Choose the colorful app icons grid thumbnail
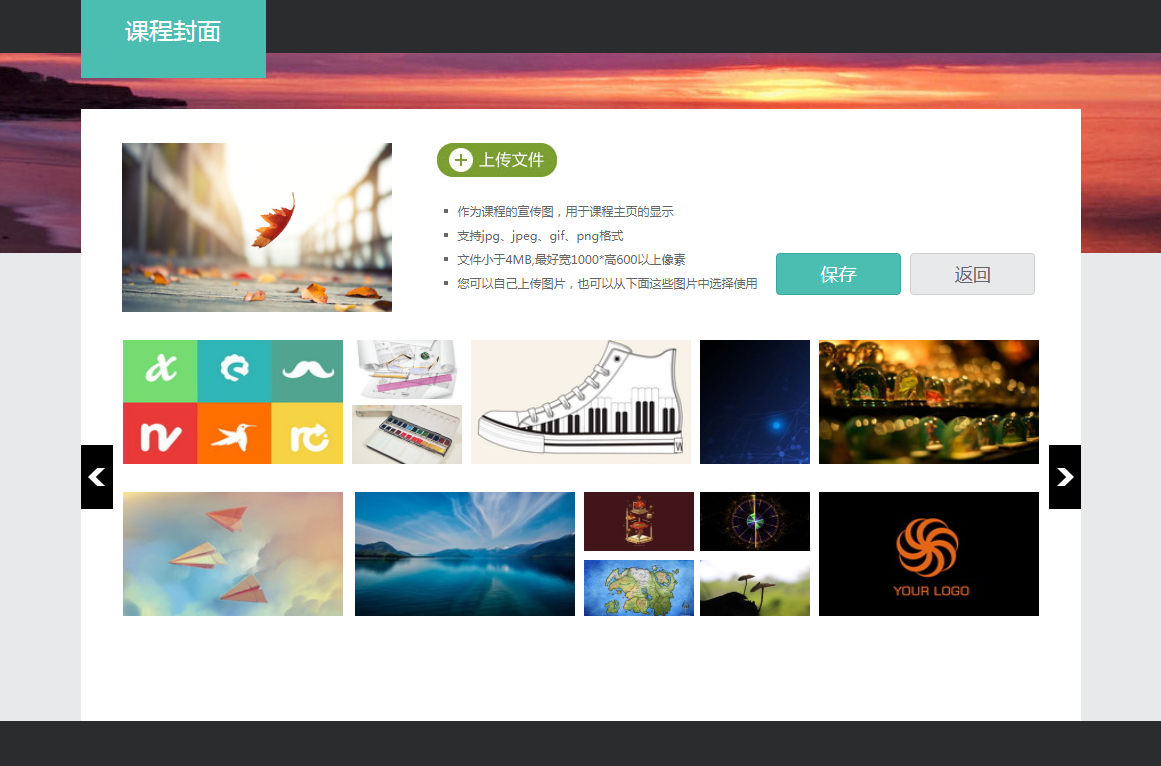This screenshot has width=1161, height=766. pyautogui.click(x=232, y=402)
